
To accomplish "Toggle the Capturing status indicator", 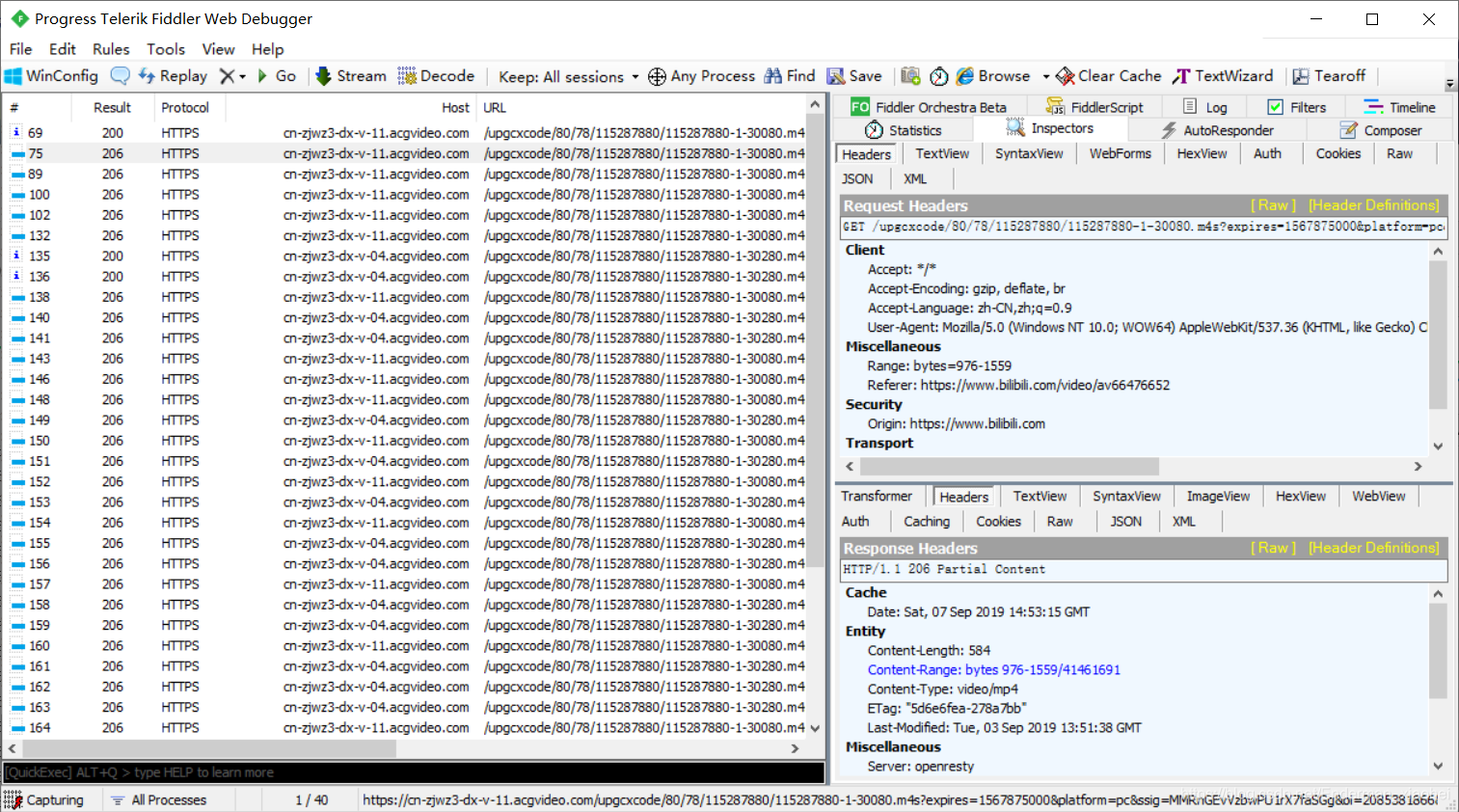I will (x=44, y=799).
